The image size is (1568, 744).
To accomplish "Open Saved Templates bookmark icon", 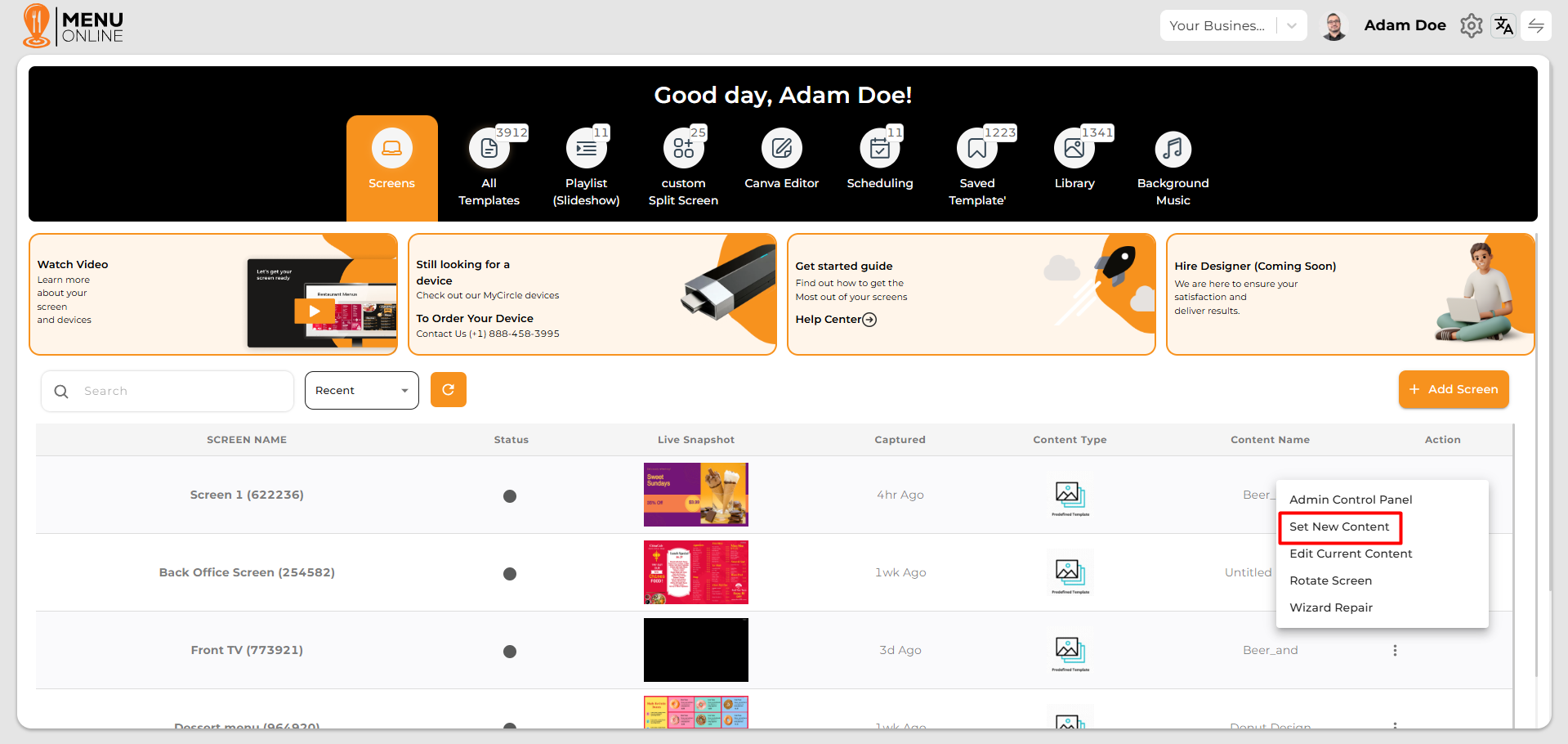I will coord(976,149).
